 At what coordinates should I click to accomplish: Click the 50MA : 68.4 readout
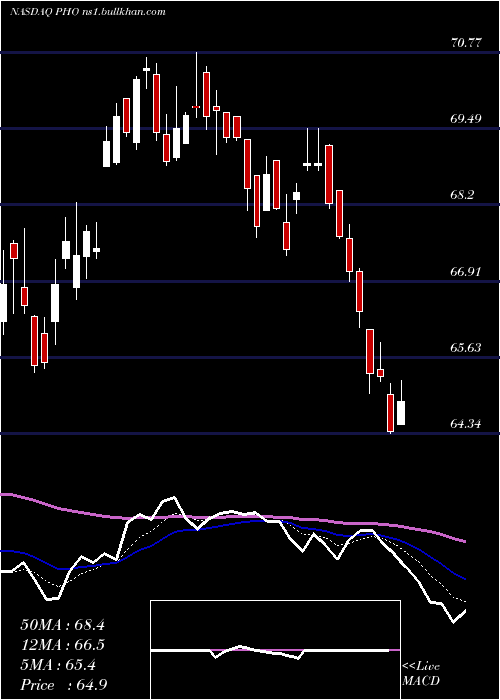[x=63, y=625]
